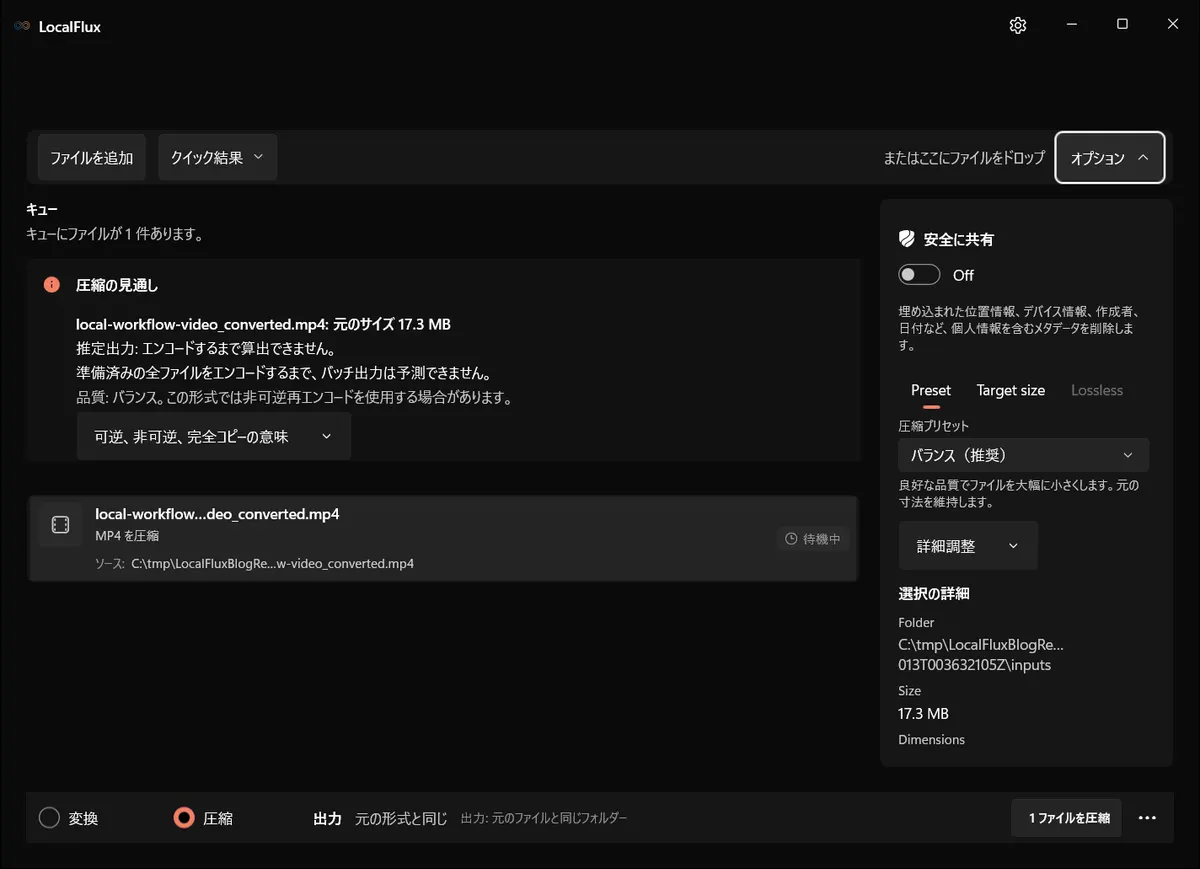Select the 変換 radio button
Screen dimensions: 1200x869
[49, 818]
